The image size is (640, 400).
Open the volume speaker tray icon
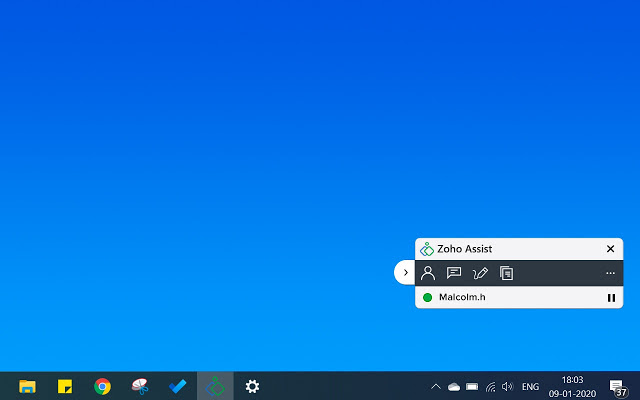coord(507,386)
